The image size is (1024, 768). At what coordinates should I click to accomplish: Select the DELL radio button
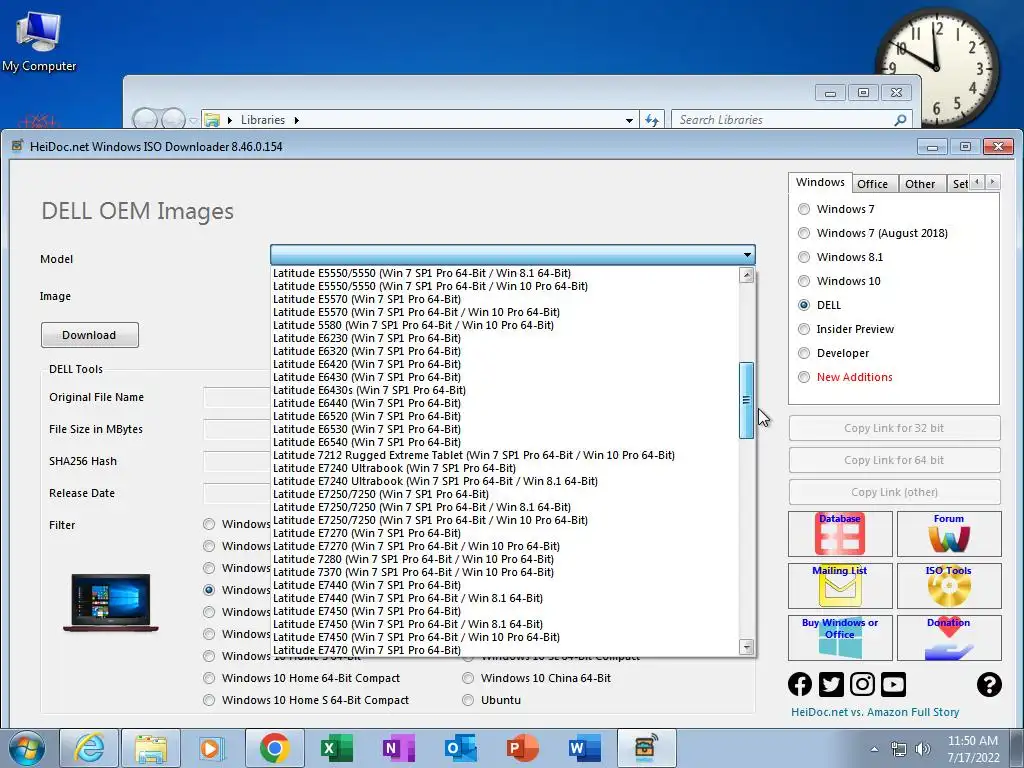point(804,305)
